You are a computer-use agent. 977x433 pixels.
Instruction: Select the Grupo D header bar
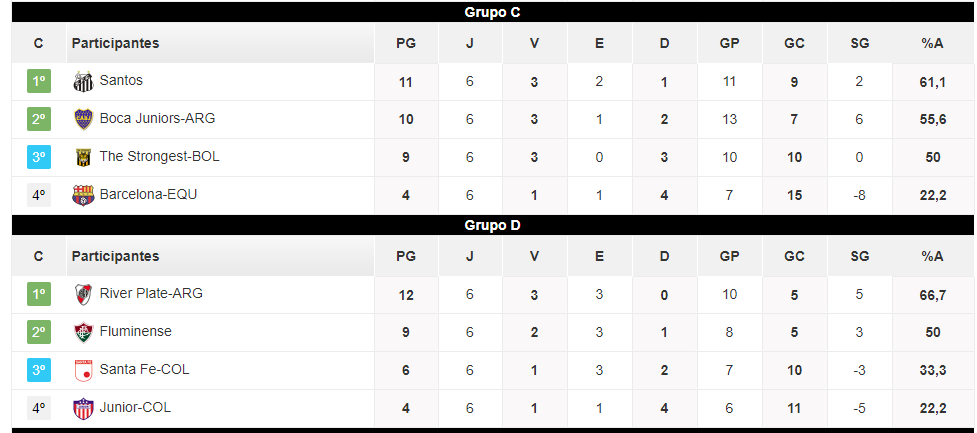492,225
